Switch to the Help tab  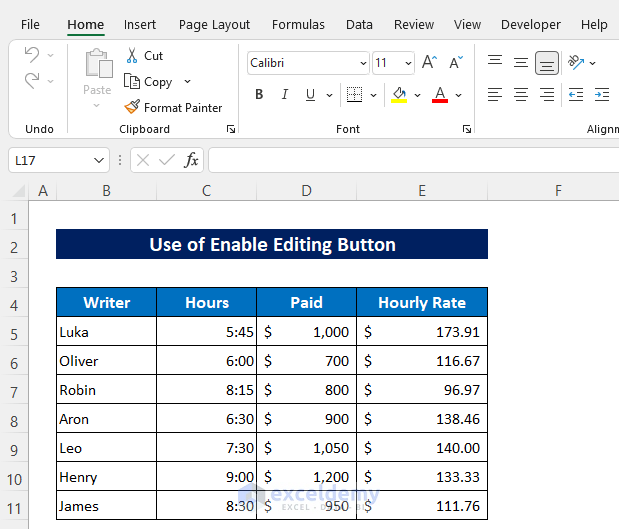(594, 24)
